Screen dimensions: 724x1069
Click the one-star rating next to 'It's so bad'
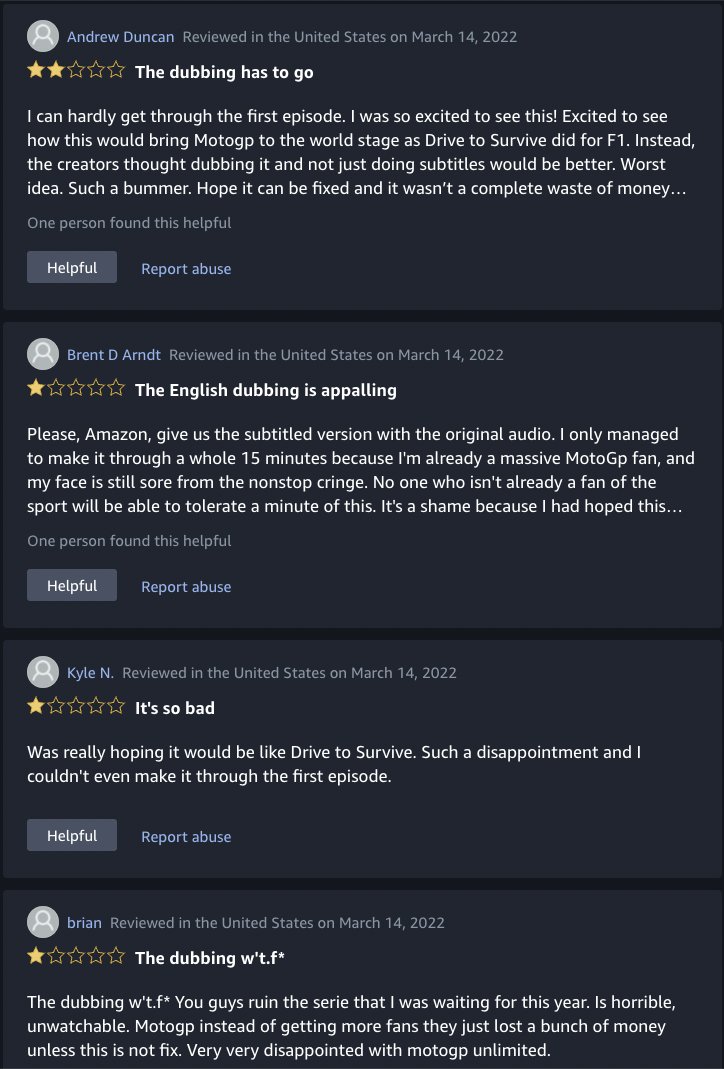point(76,706)
